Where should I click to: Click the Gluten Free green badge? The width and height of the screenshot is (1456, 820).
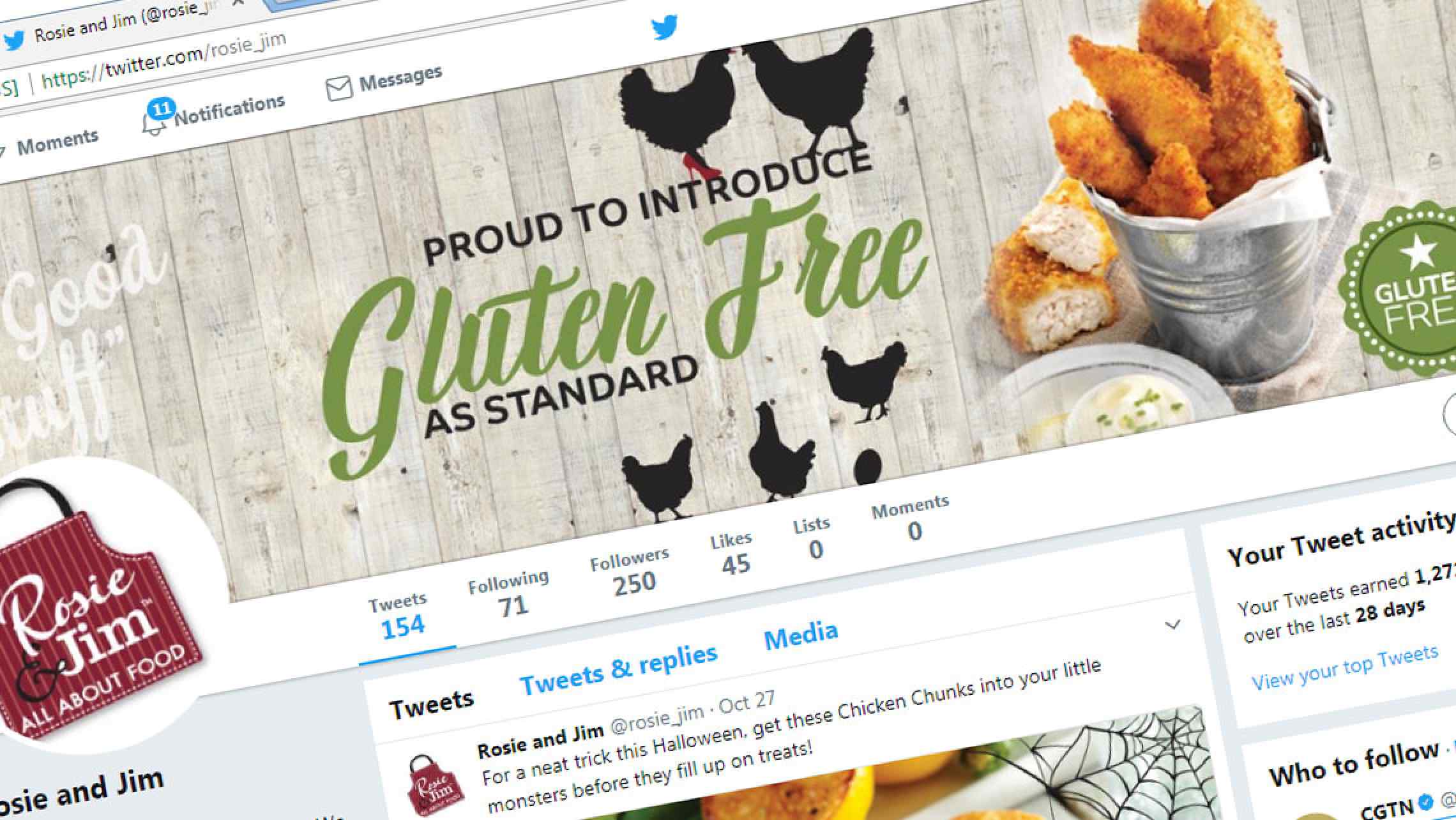[x=1402, y=291]
